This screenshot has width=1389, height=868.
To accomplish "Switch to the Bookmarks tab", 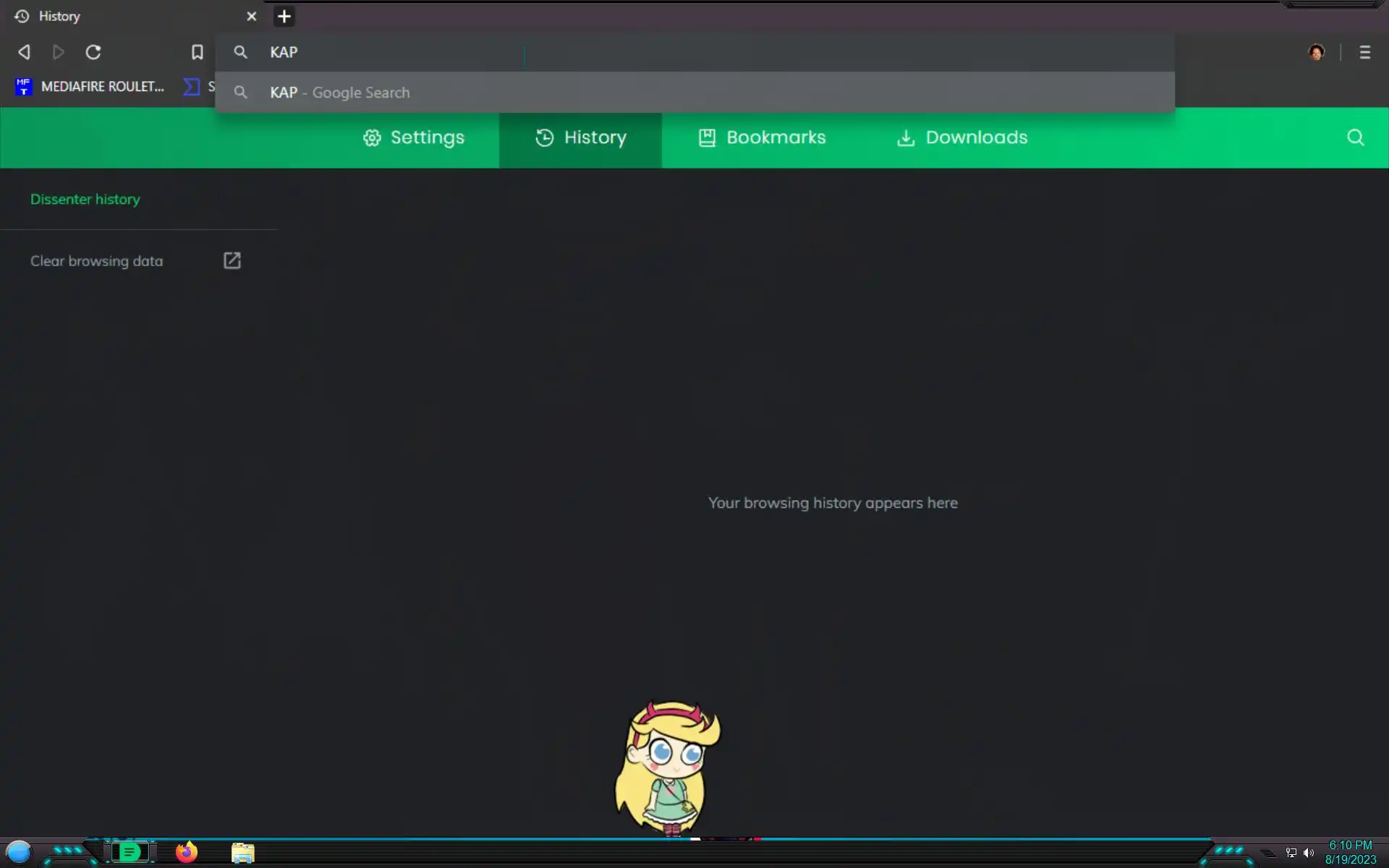I will tap(762, 137).
